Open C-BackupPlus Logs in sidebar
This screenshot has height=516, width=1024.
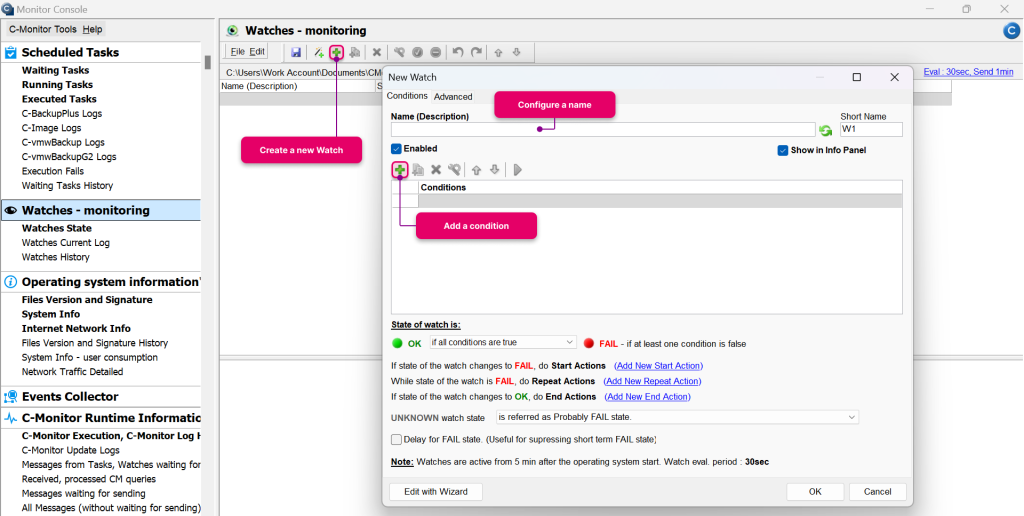coord(62,114)
